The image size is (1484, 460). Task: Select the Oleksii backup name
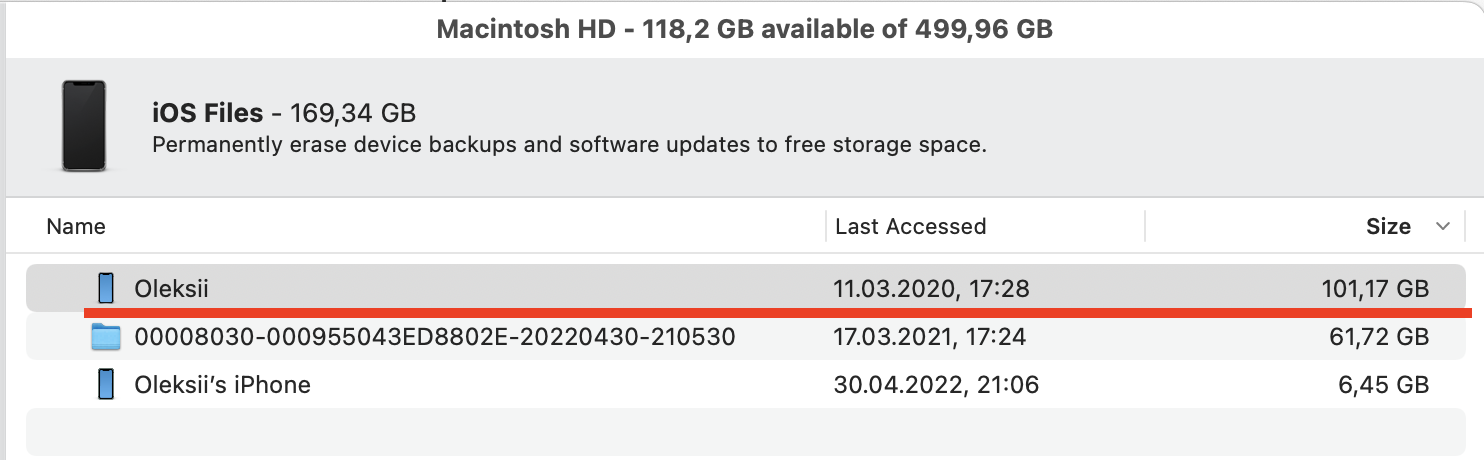pos(171,289)
